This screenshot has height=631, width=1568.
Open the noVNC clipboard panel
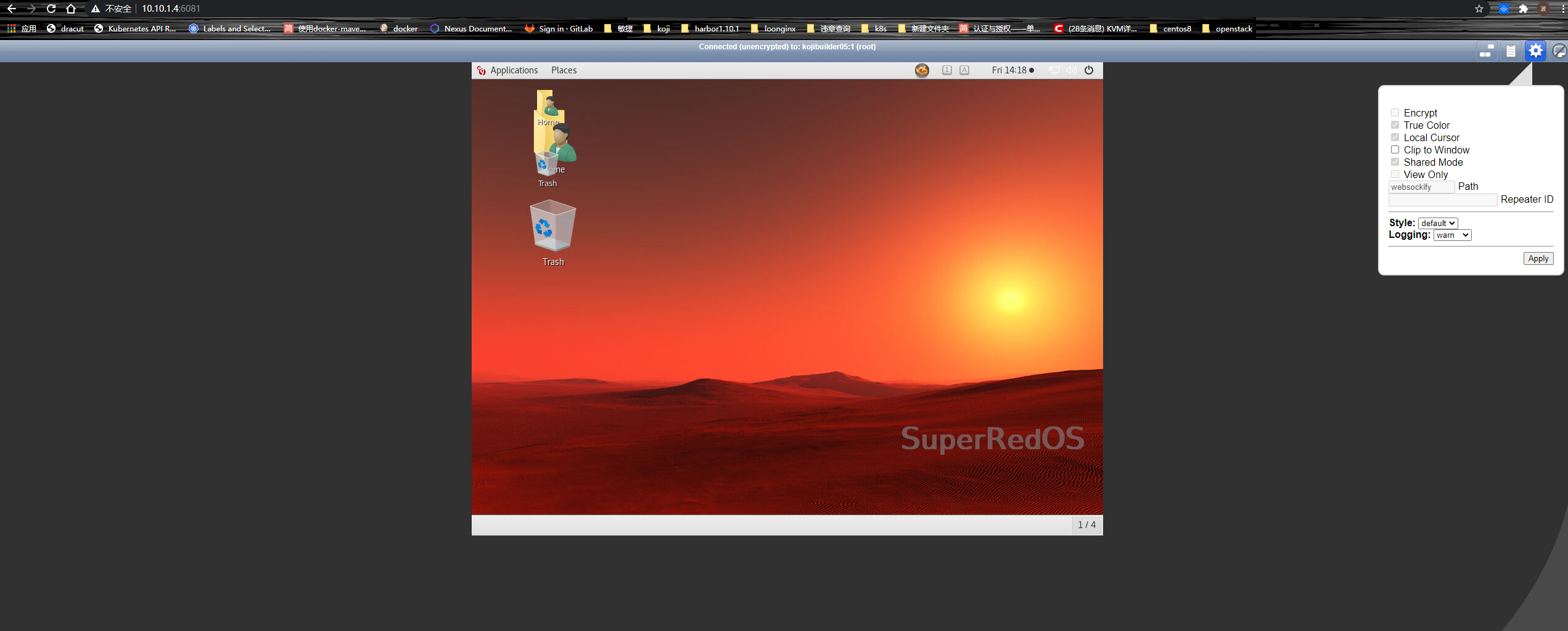(x=1511, y=51)
